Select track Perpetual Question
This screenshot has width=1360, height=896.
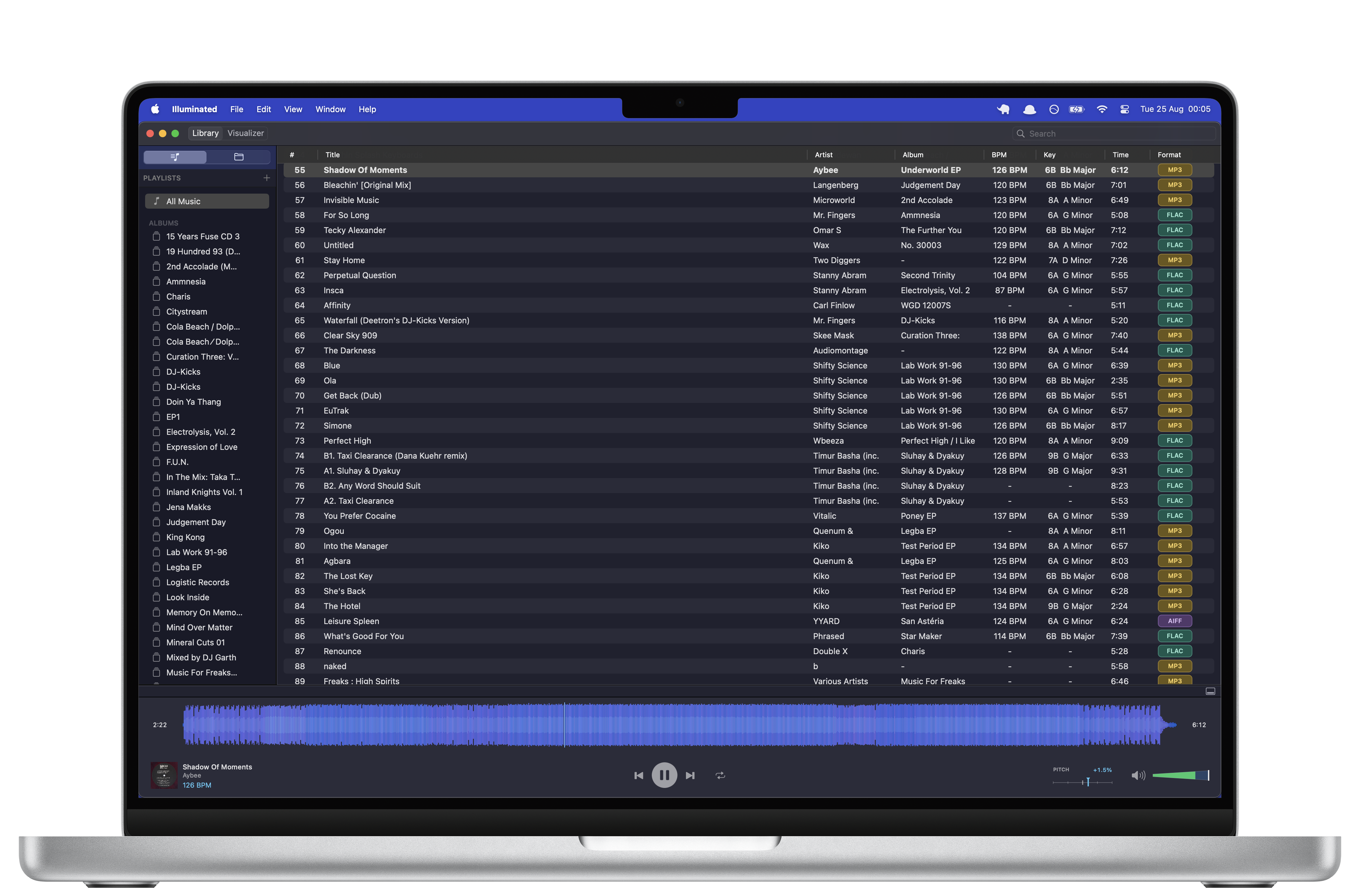748,275
